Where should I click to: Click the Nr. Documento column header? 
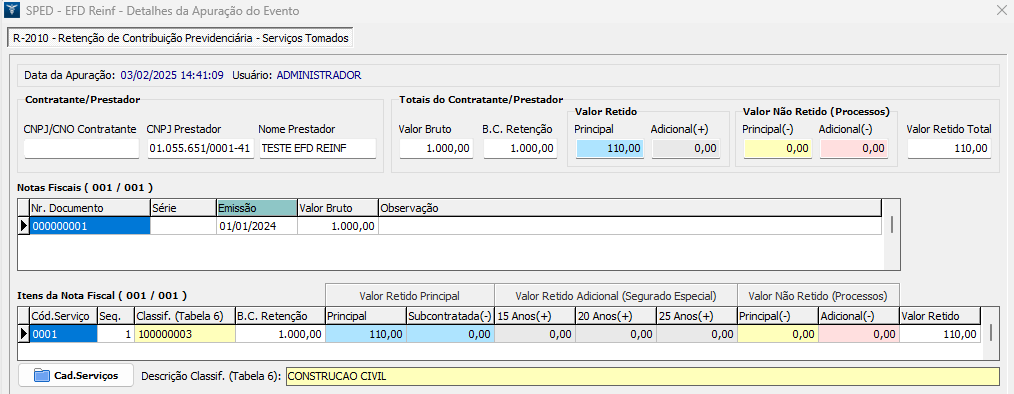[90, 208]
